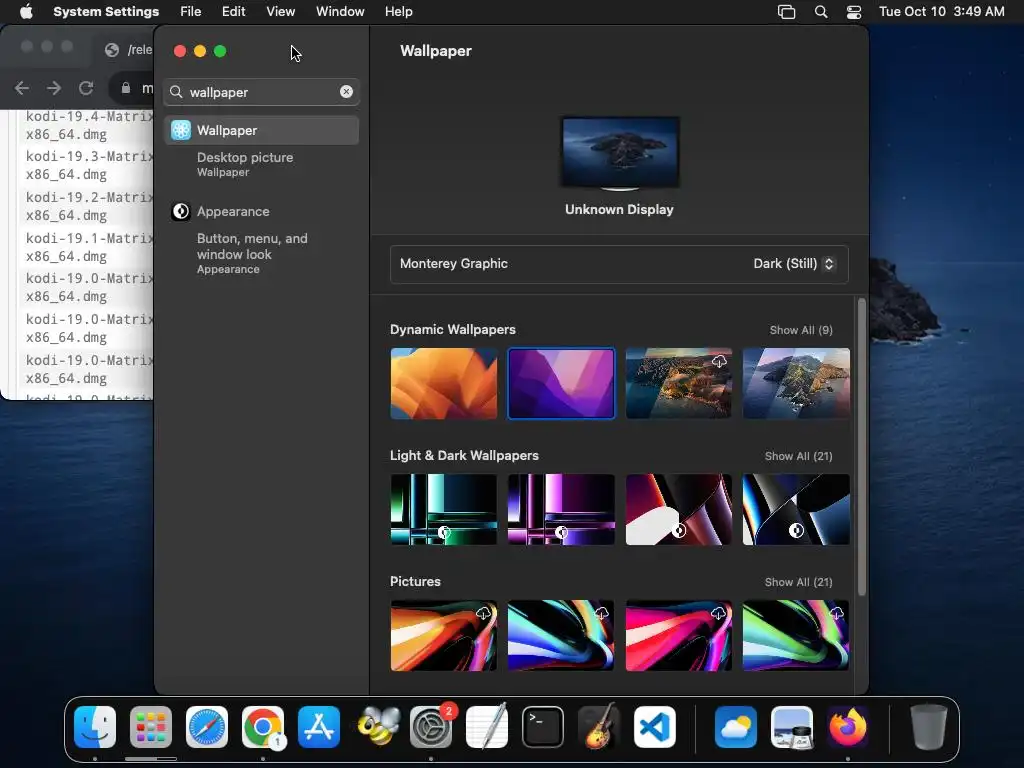This screenshot has width=1024, height=768.
Task: Click the date and time in menu bar
Action: [x=941, y=12]
